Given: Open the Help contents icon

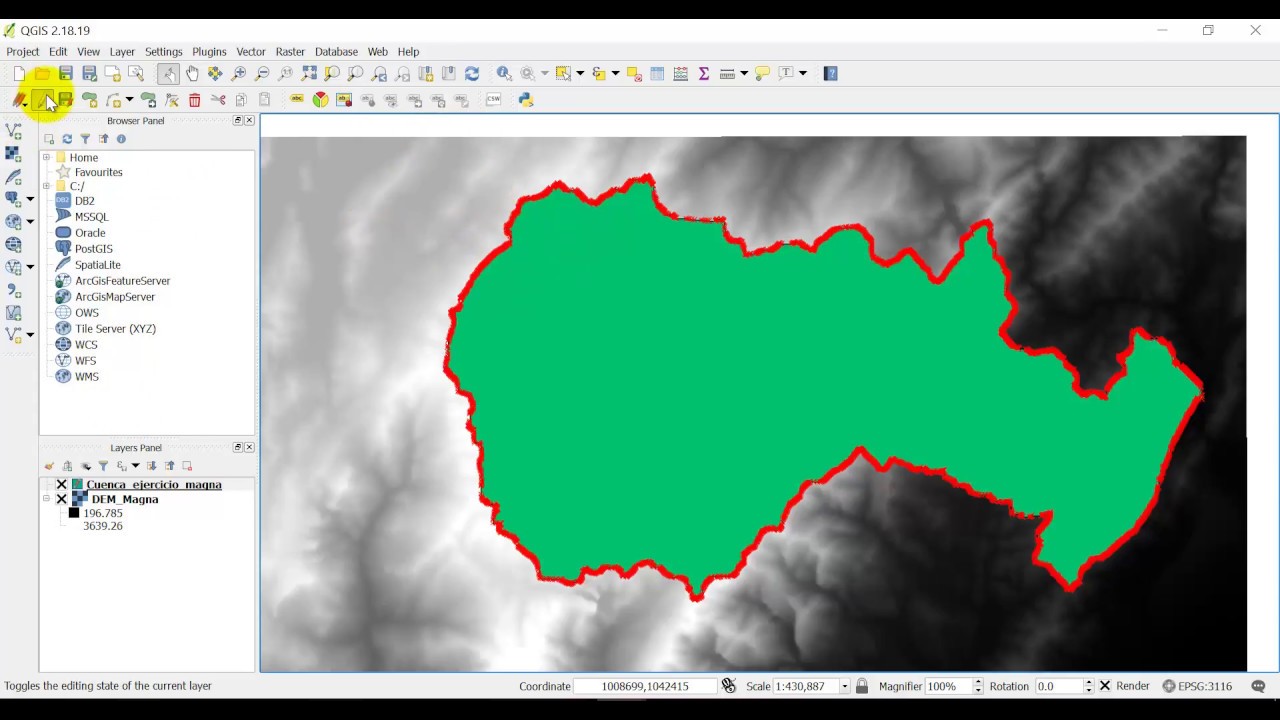Looking at the screenshot, I should tap(831, 74).
